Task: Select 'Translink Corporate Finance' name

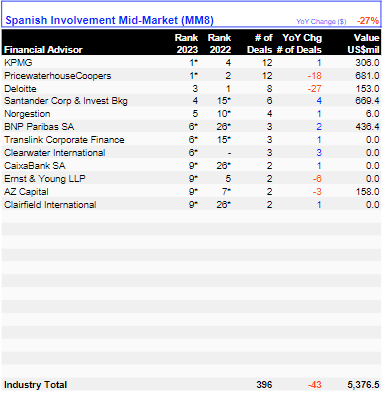Action: [x=64, y=140]
